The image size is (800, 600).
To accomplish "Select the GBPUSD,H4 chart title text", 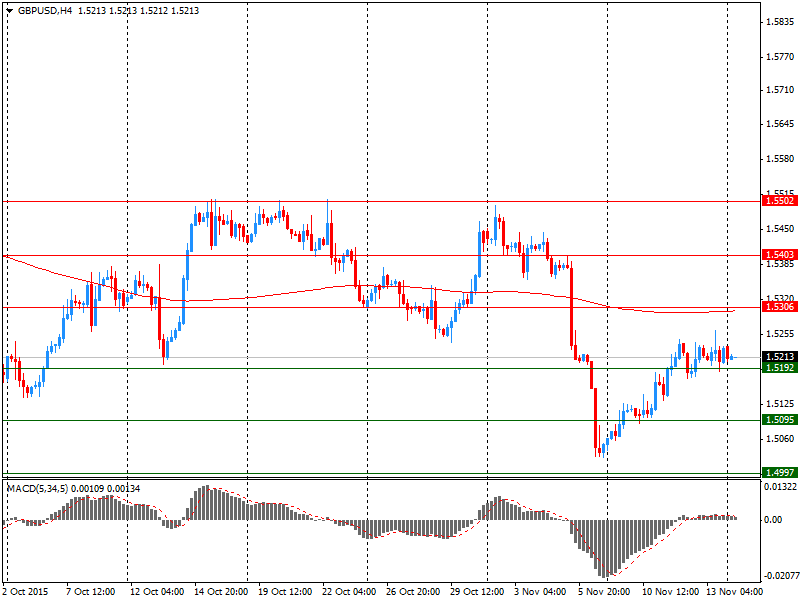I will (45, 11).
